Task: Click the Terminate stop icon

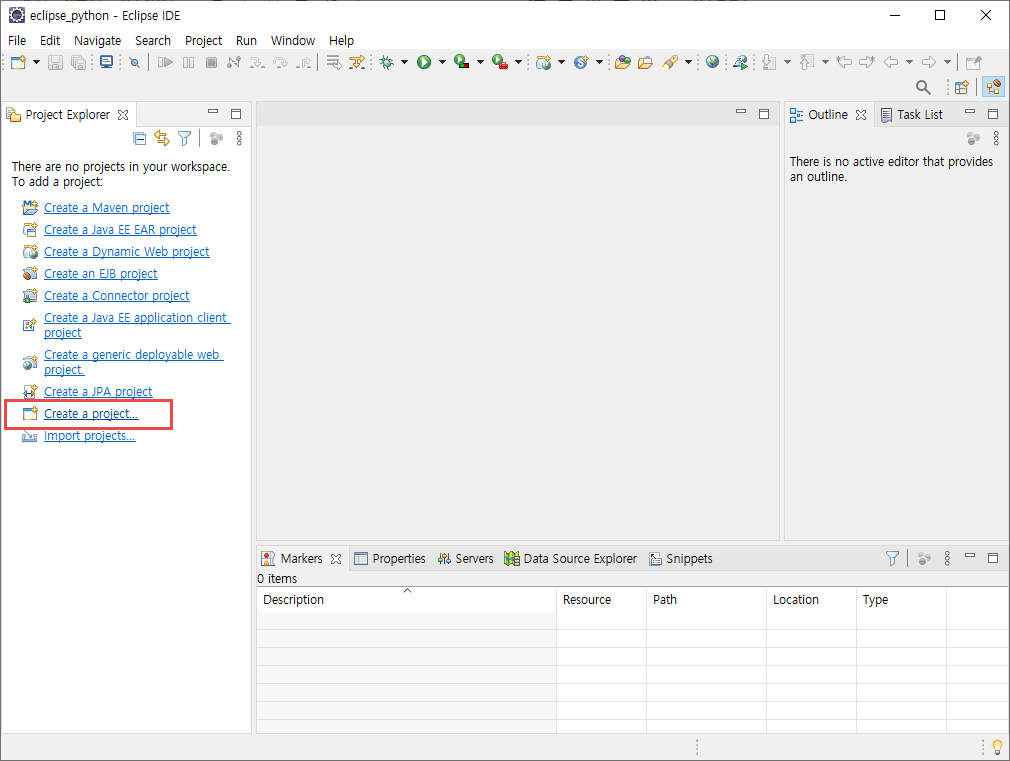Action: point(211,63)
